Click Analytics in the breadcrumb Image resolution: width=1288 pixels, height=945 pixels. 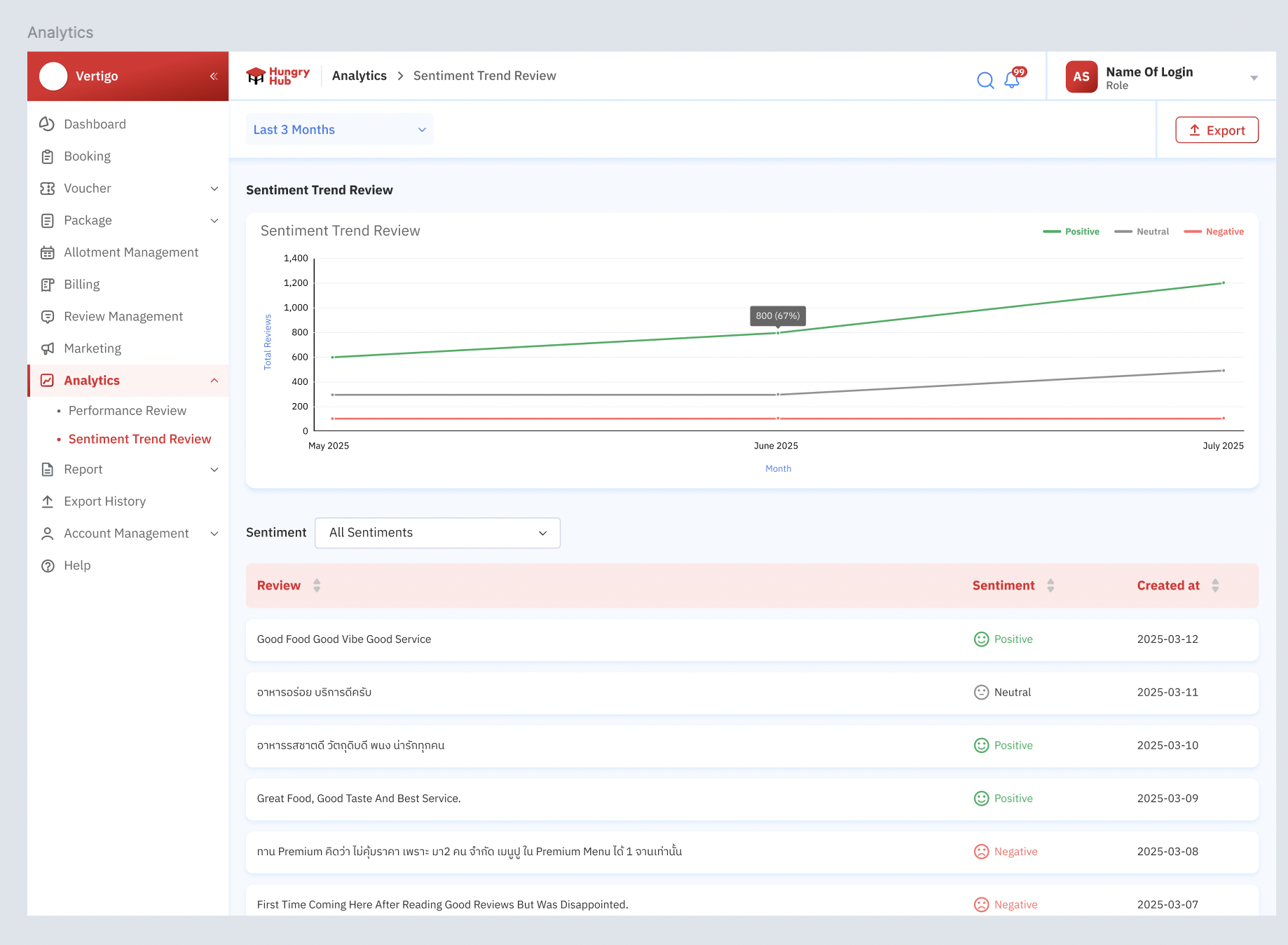(x=359, y=76)
